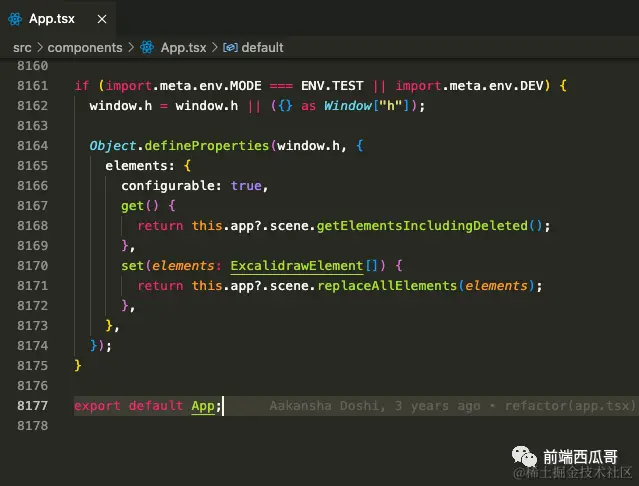Click line number 8161 in gutter

[33, 86]
